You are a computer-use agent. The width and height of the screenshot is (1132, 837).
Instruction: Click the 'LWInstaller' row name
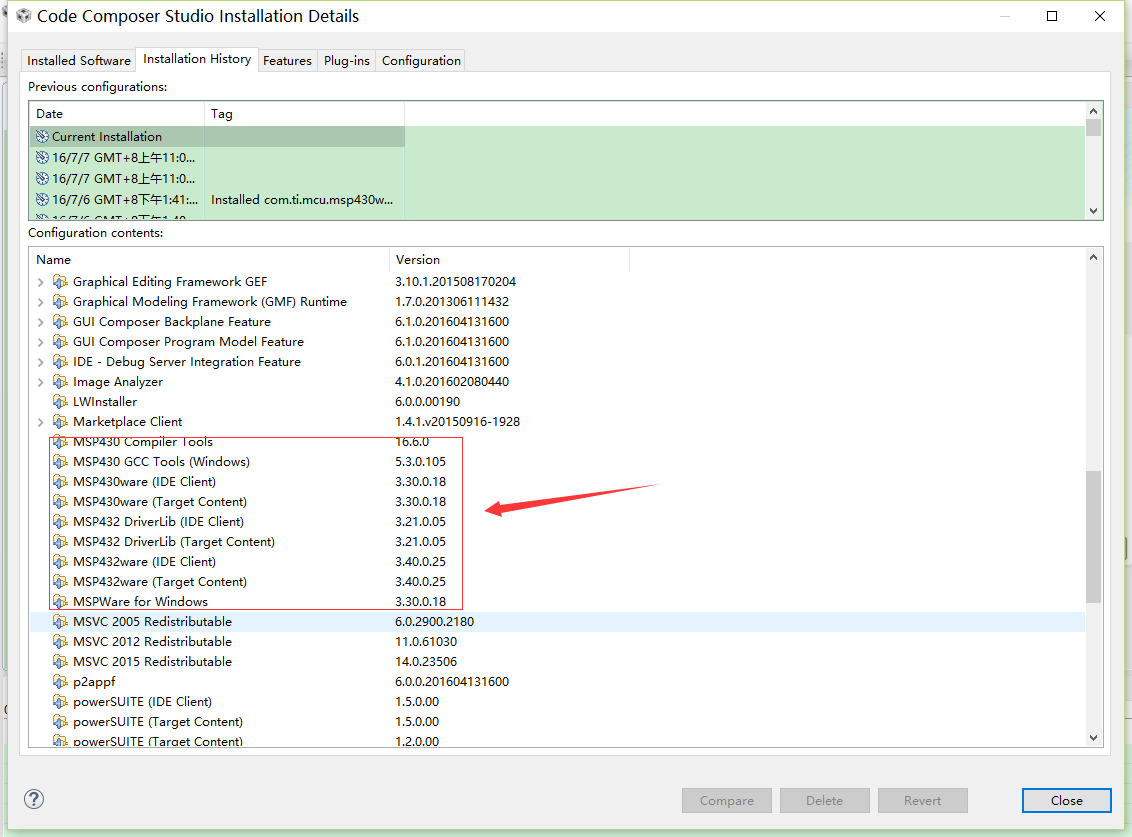105,402
